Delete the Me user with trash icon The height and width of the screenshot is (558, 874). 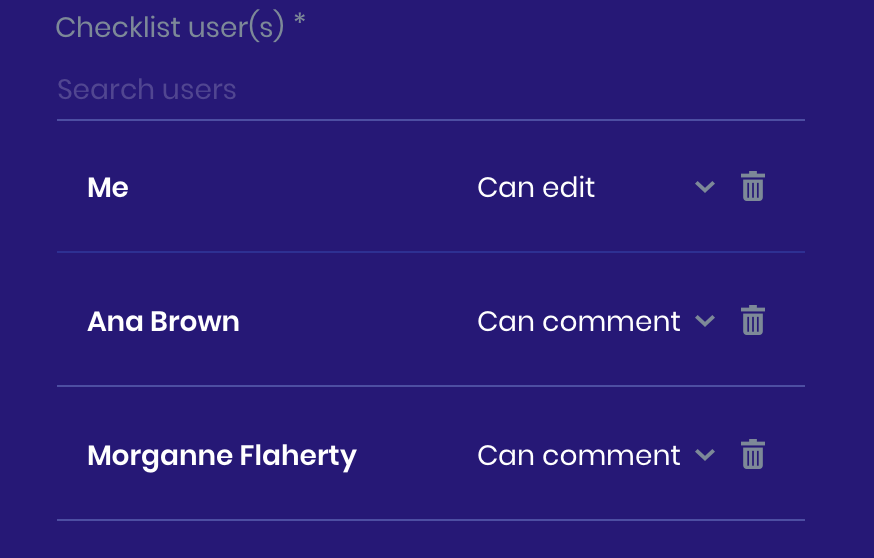[752, 186]
